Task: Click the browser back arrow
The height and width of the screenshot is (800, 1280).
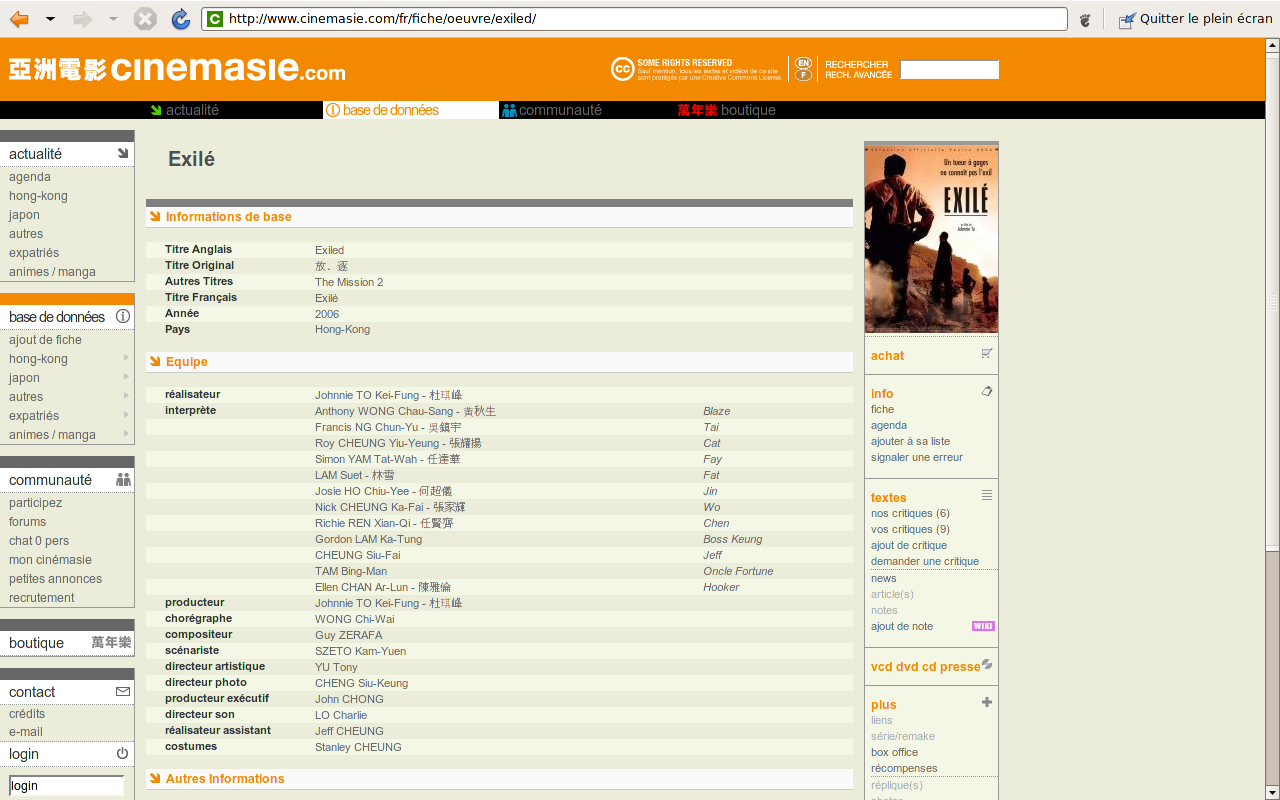Action: click(x=19, y=19)
